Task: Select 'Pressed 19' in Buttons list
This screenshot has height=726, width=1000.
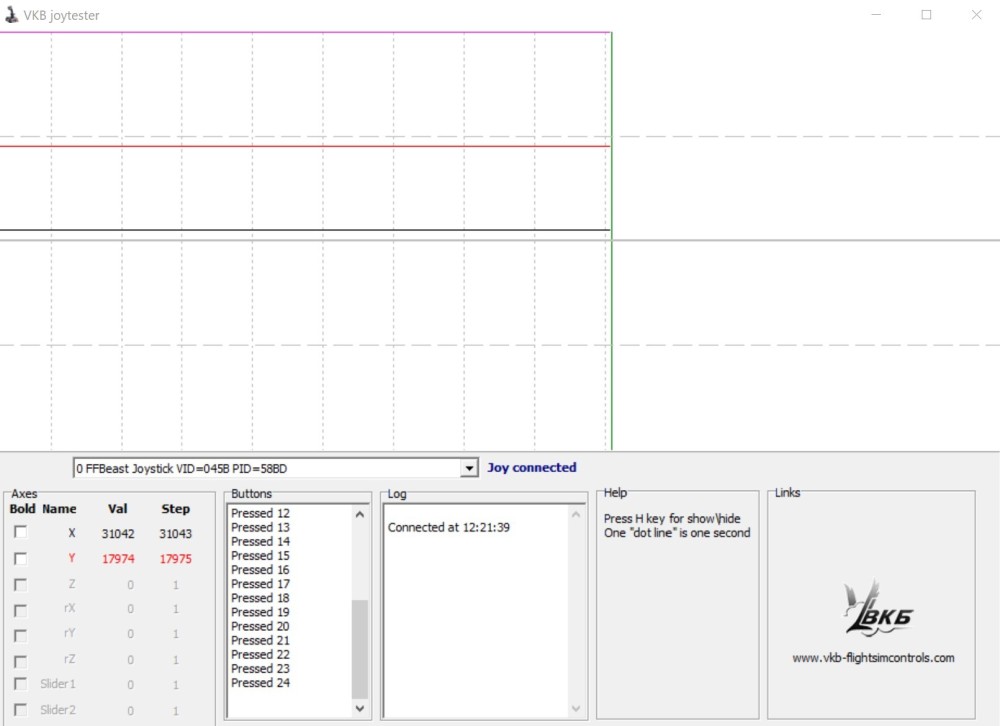Action: click(260, 612)
